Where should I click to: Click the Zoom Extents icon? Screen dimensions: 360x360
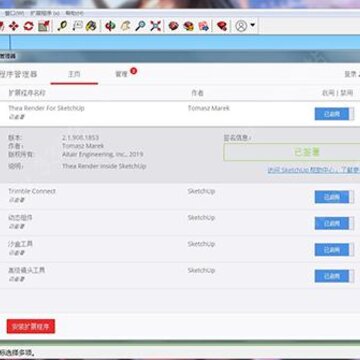tap(155, 26)
